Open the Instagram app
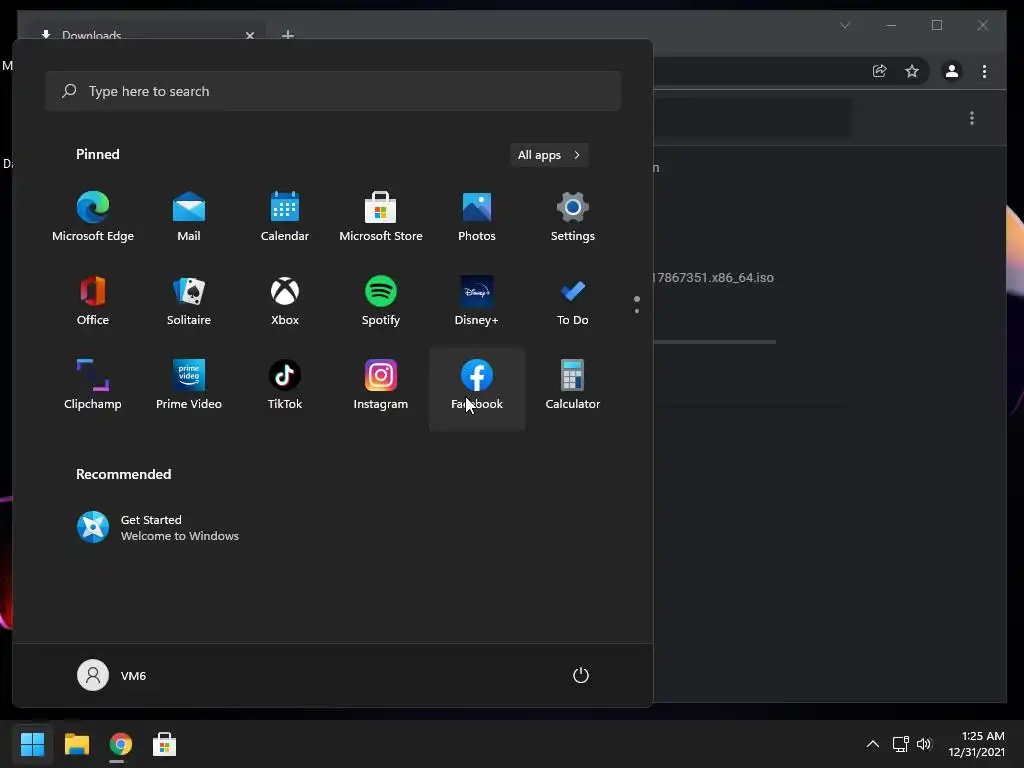The width and height of the screenshot is (1024, 768). click(381, 385)
